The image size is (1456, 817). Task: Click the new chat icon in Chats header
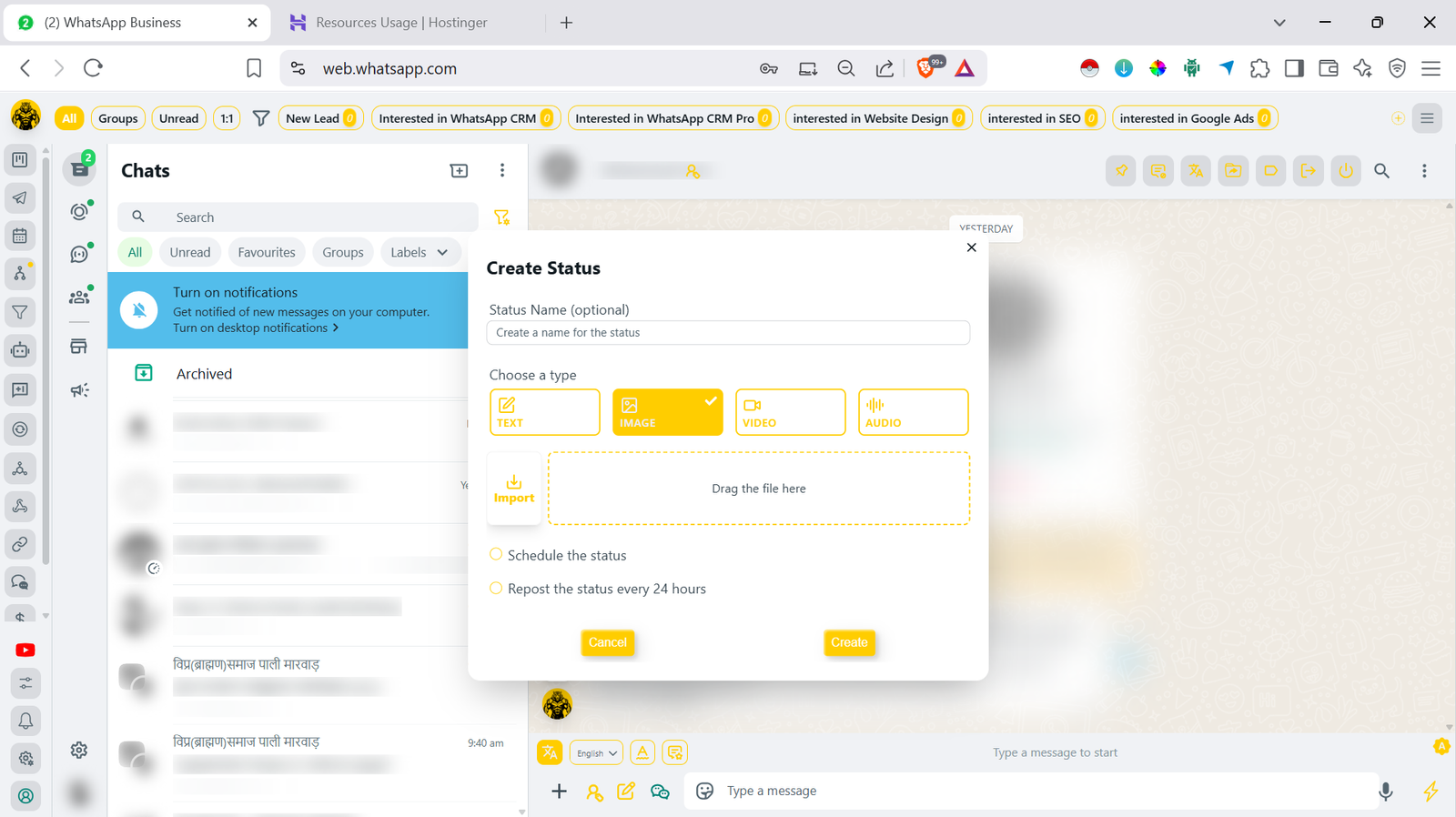coord(459,171)
